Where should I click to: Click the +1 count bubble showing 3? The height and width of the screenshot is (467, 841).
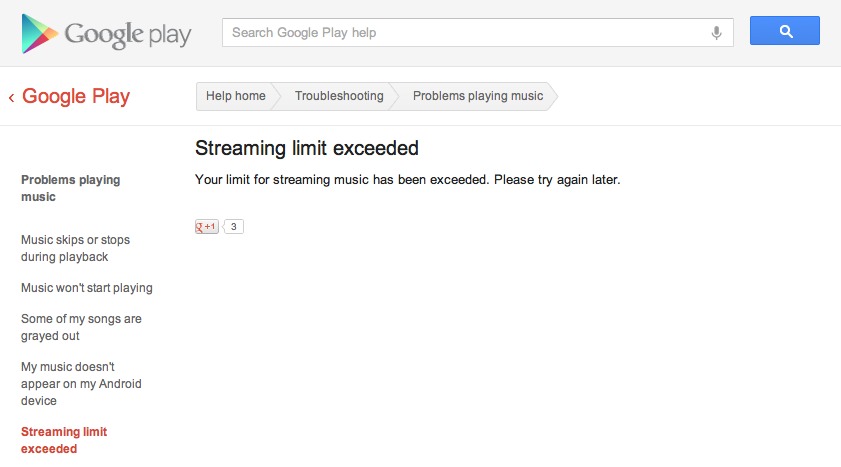pyautogui.click(x=234, y=227)
